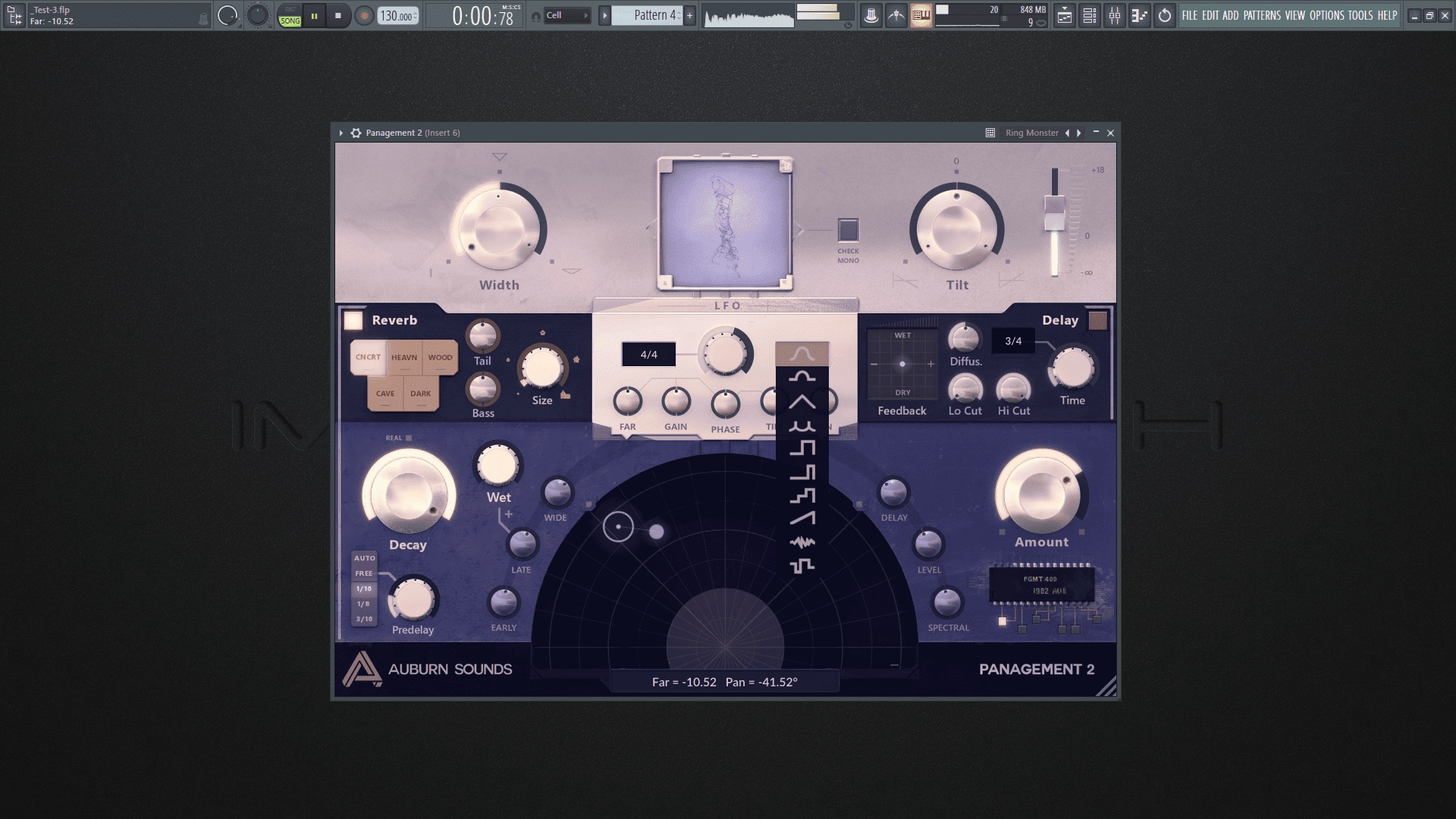The width and height of the screenshot is (1456, 819).
Task: Open plugin options gear in Panagement title bar
Action: tap(356, 133)
